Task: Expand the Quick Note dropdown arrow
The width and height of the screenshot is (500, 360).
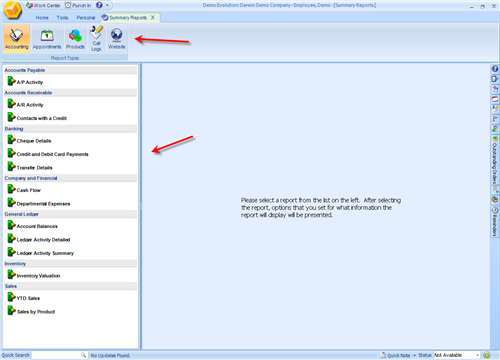Action: pos(414,355)
